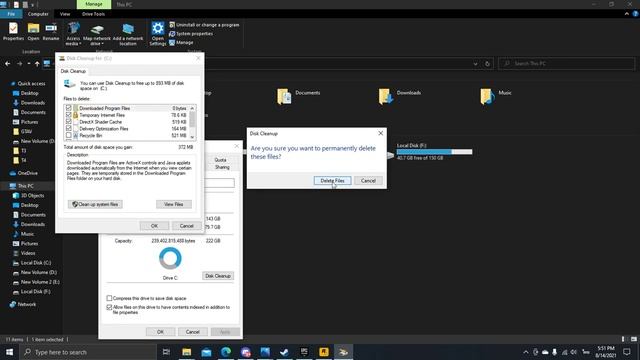
Task: Click Uninstall or change a program
Action: 204,25
